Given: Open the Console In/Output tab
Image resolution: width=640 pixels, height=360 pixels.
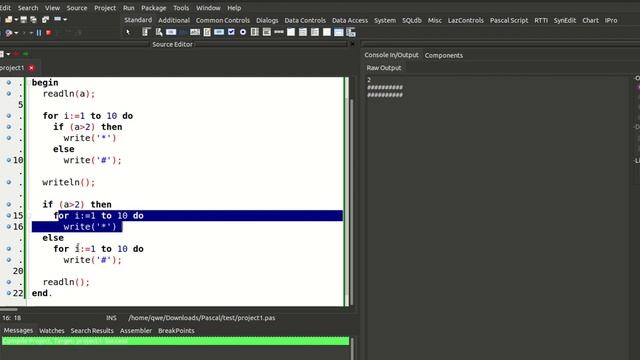Looking at the screenshot, I should point(391,55).
